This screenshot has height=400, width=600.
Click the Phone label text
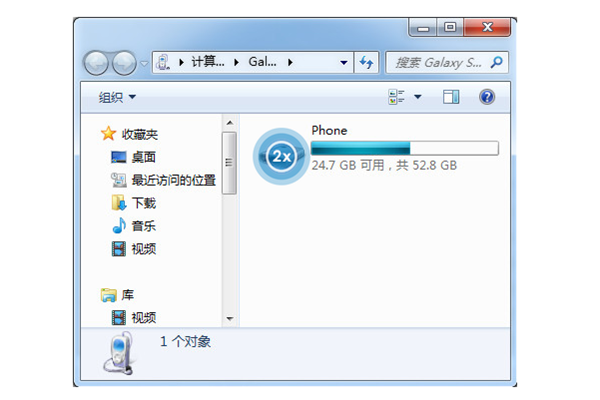[329, 131]
